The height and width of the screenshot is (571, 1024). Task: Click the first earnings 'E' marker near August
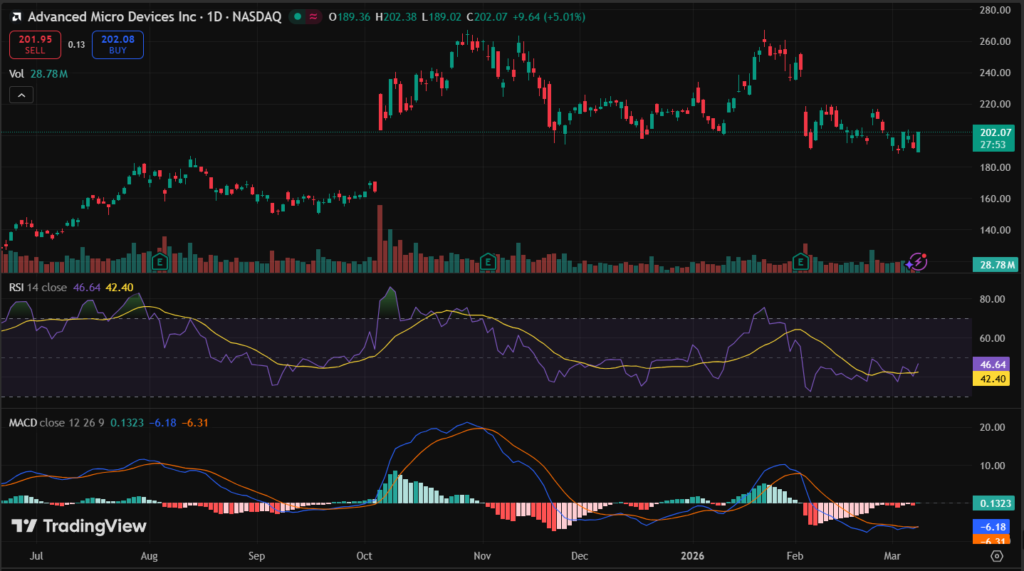160,261
